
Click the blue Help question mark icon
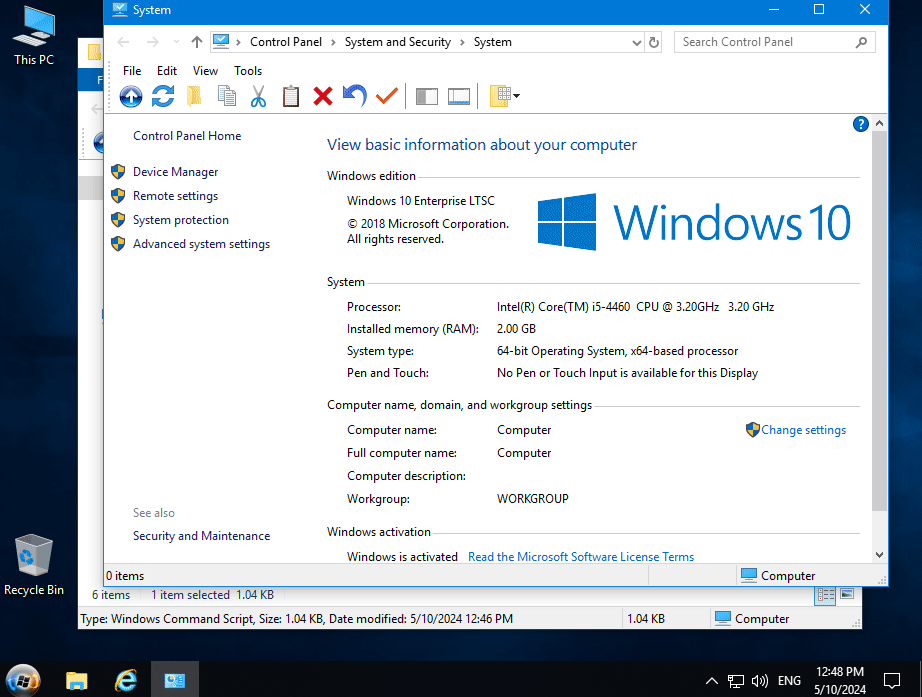(x=860, y=124)
